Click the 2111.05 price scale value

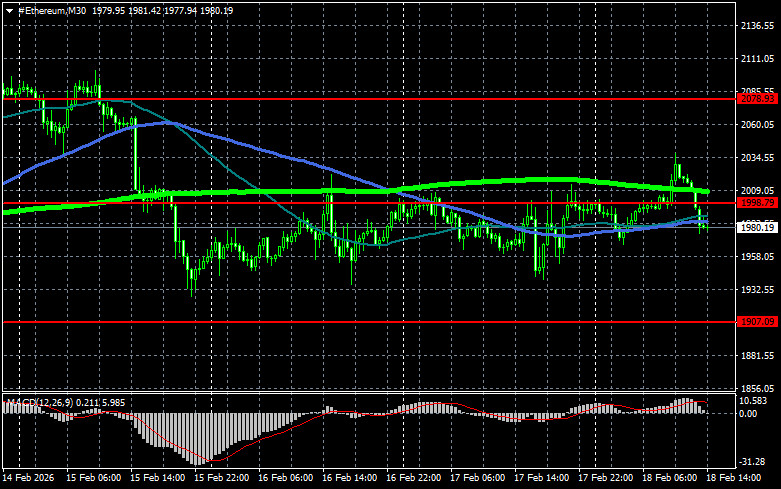[757, 59]
